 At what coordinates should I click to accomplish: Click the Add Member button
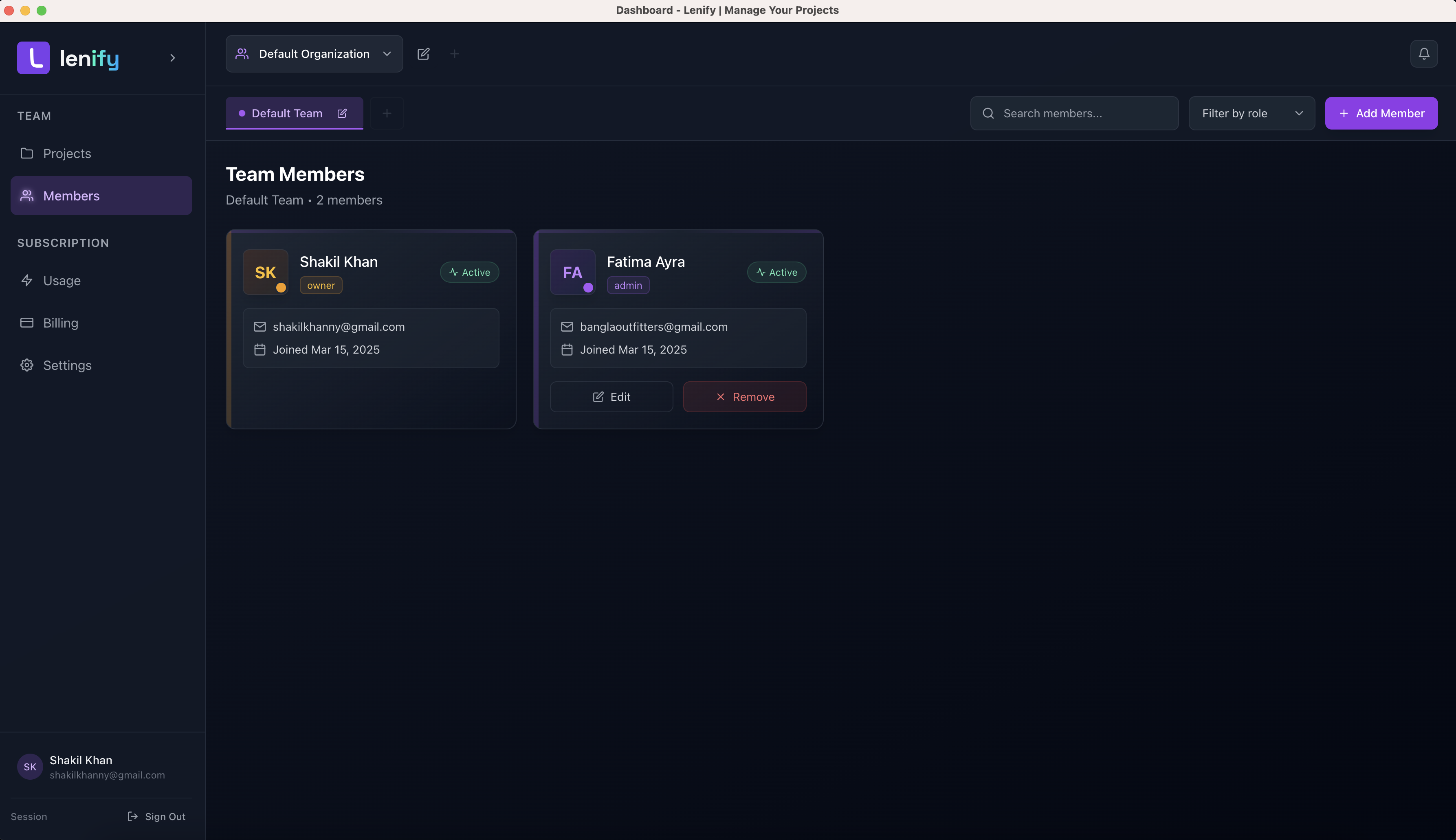(1381, 113)
